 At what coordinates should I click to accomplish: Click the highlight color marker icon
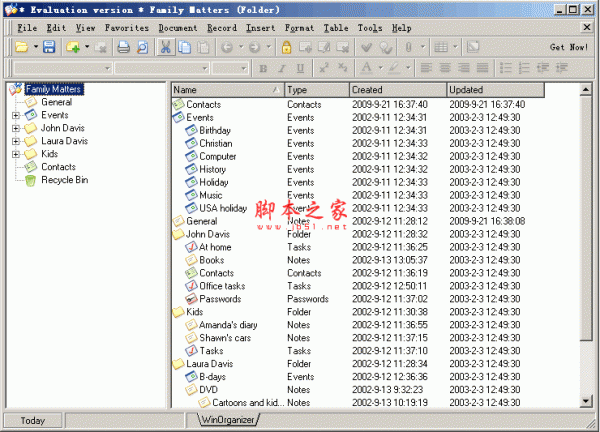click(x=394, y=68)
